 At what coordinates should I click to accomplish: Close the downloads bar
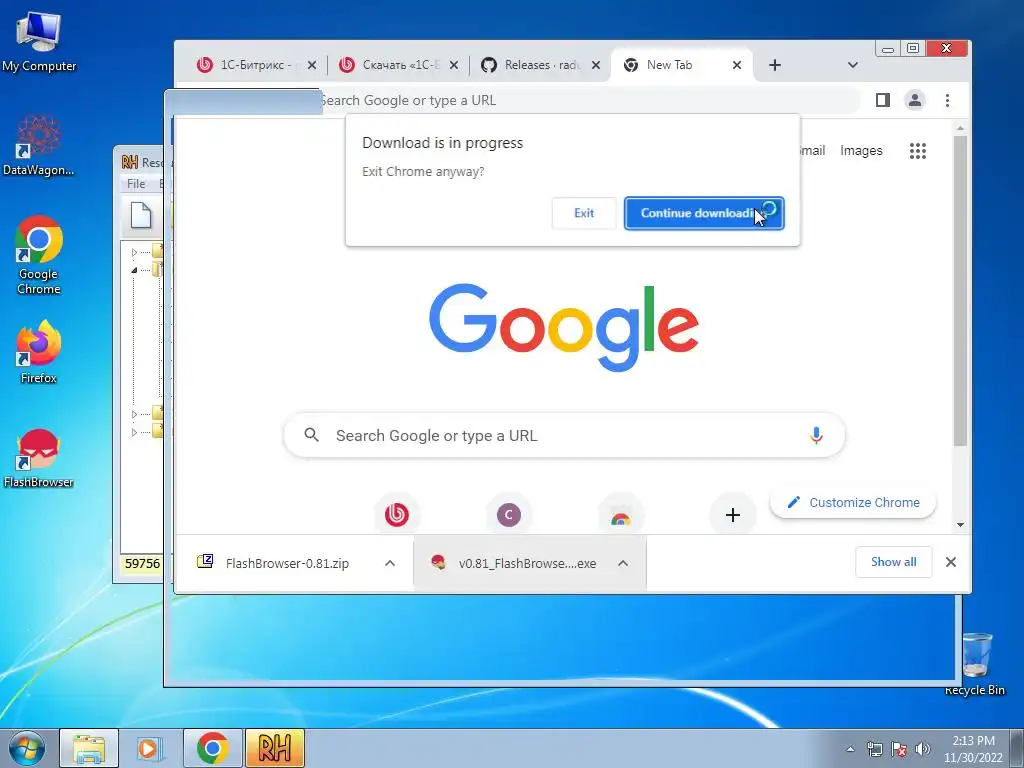coord(951,562)
